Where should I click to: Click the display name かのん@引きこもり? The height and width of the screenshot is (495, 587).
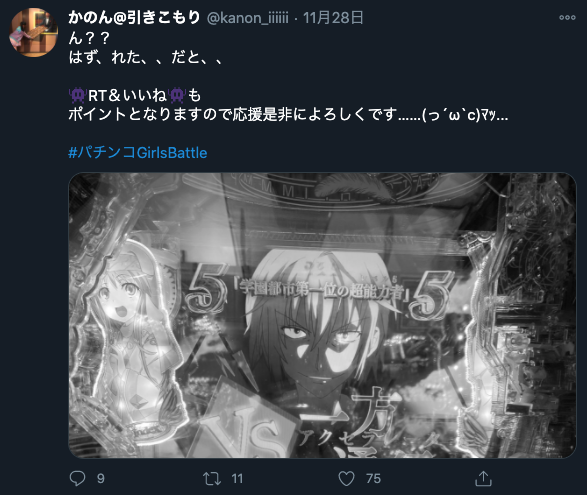[134, 18]
